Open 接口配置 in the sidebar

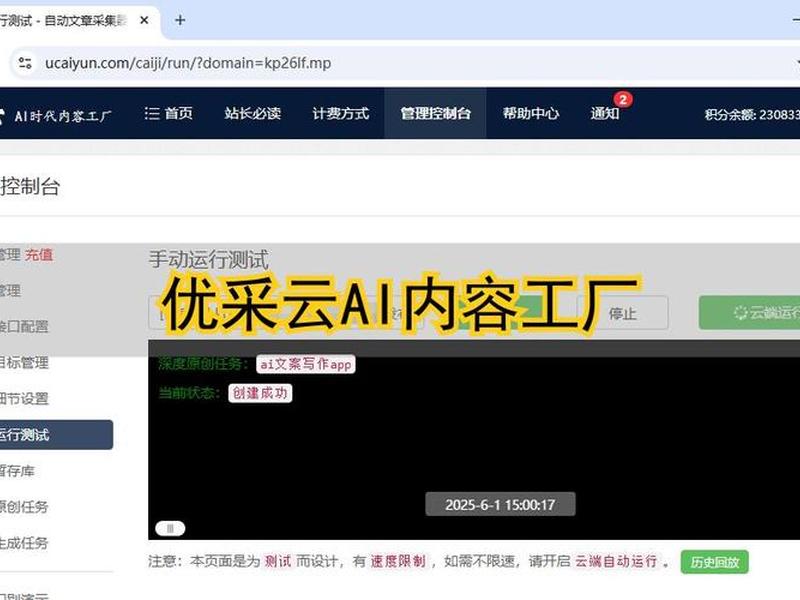click(24, 327)
